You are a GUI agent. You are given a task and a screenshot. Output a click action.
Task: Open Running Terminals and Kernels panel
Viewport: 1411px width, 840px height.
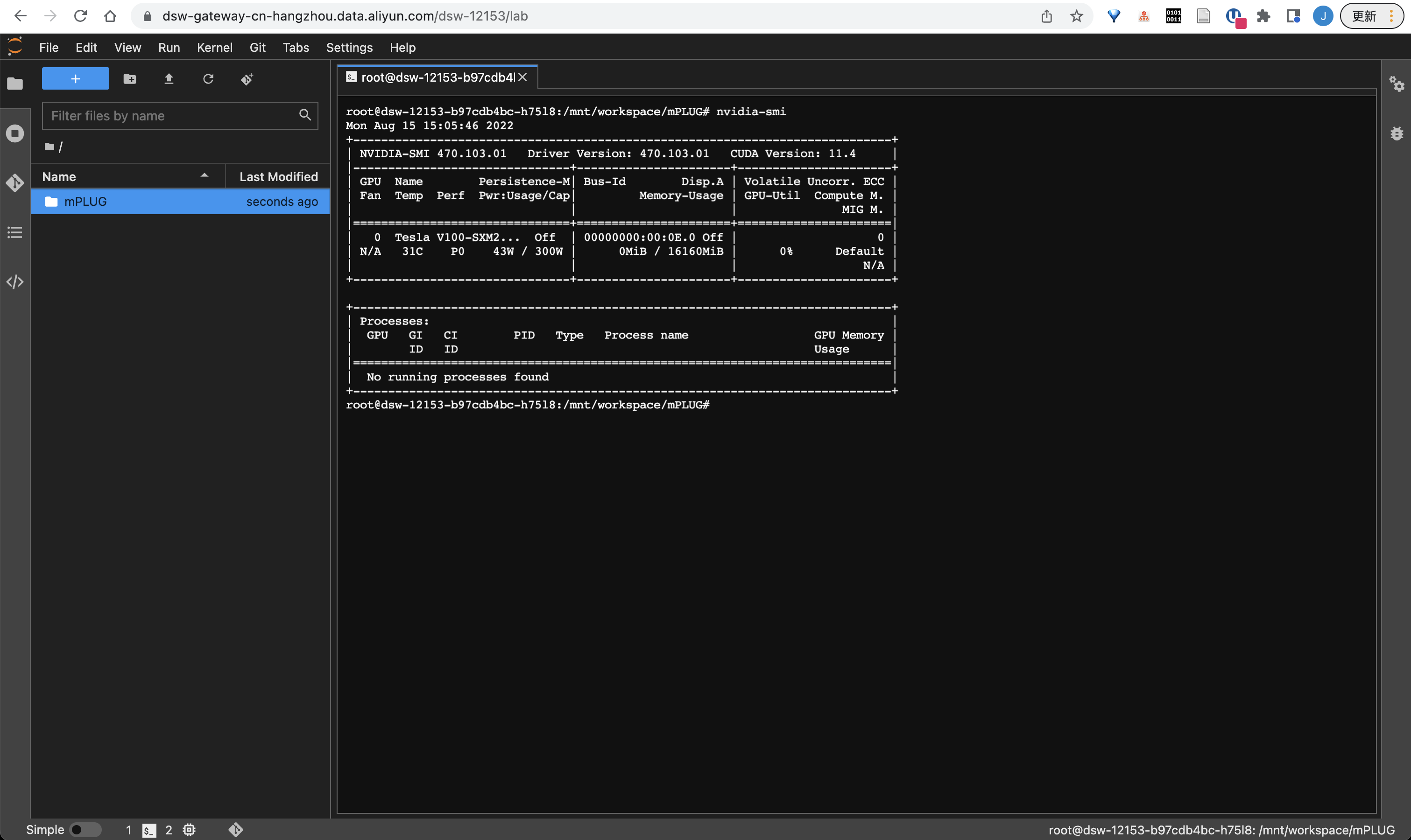[15, 133]
